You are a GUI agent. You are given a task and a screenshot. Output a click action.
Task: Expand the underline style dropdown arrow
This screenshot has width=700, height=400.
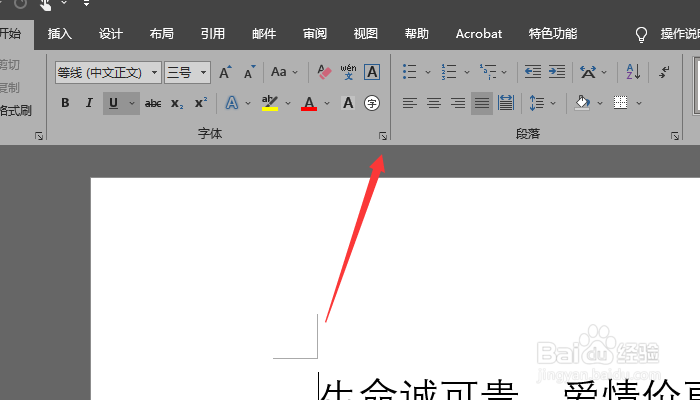[x=132, y=103]
